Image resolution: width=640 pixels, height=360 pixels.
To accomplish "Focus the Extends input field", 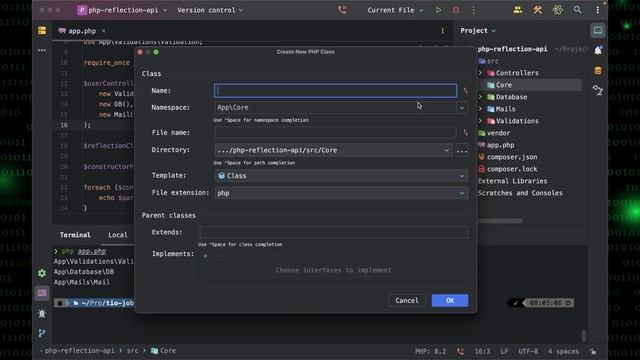I will point(333,232).
